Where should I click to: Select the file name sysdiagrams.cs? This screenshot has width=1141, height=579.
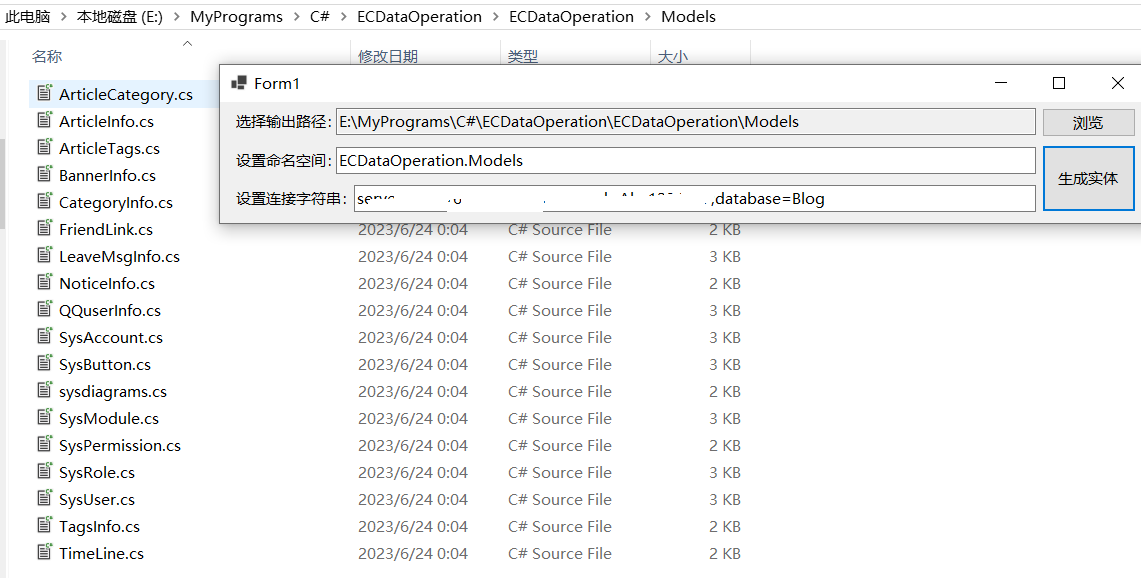[x=113, y=391]
